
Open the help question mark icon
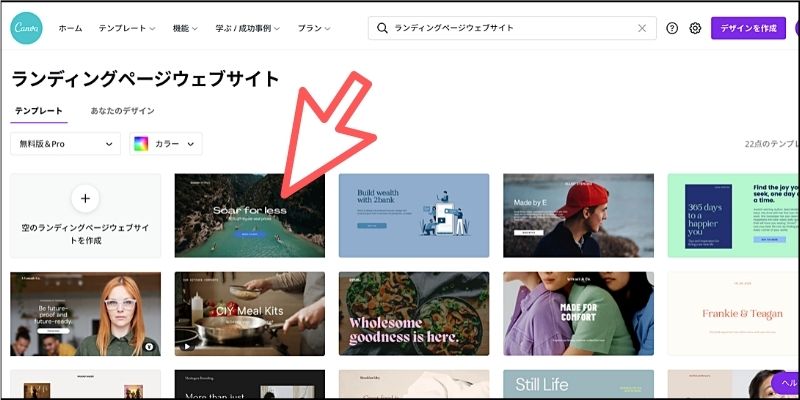click(672, 28)
